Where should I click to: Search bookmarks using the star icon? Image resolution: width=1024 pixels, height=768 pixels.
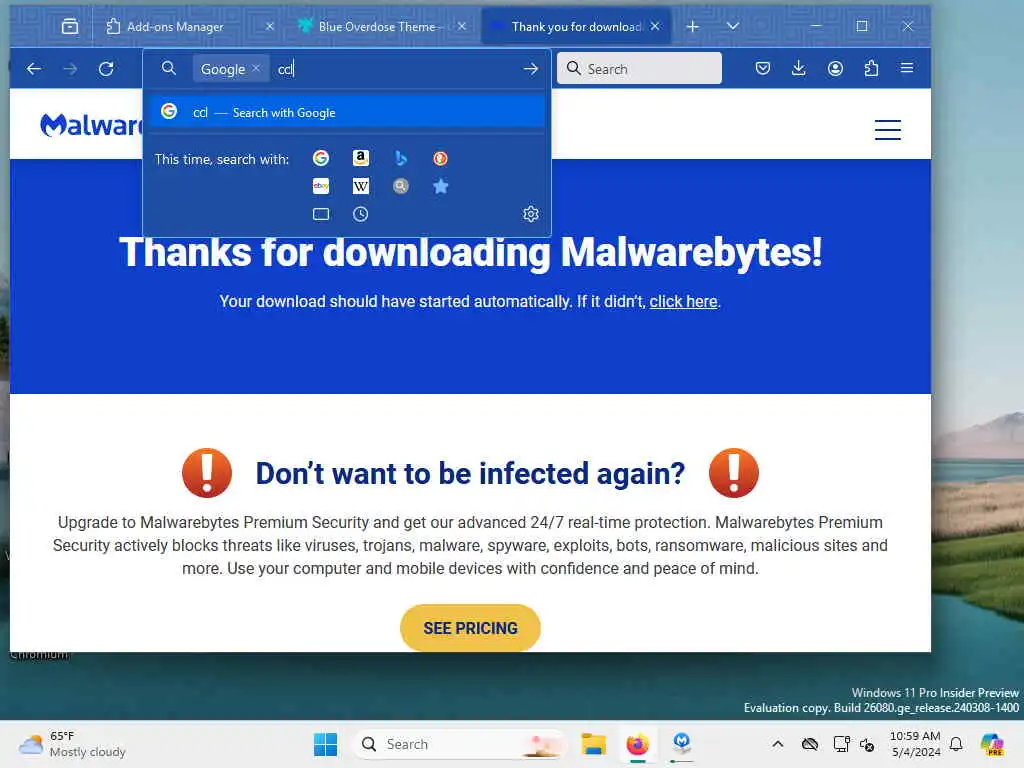(x=440, y=186)
